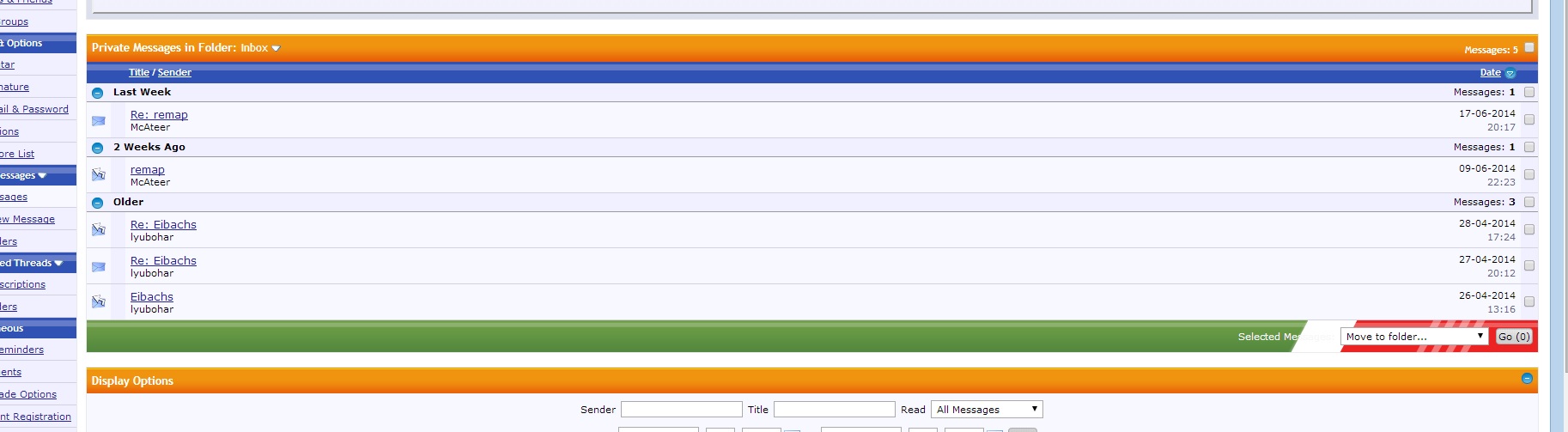1568x432 pixels.
Task: Check the select-all messages checkbox in header
Action: click(1529, 47)
